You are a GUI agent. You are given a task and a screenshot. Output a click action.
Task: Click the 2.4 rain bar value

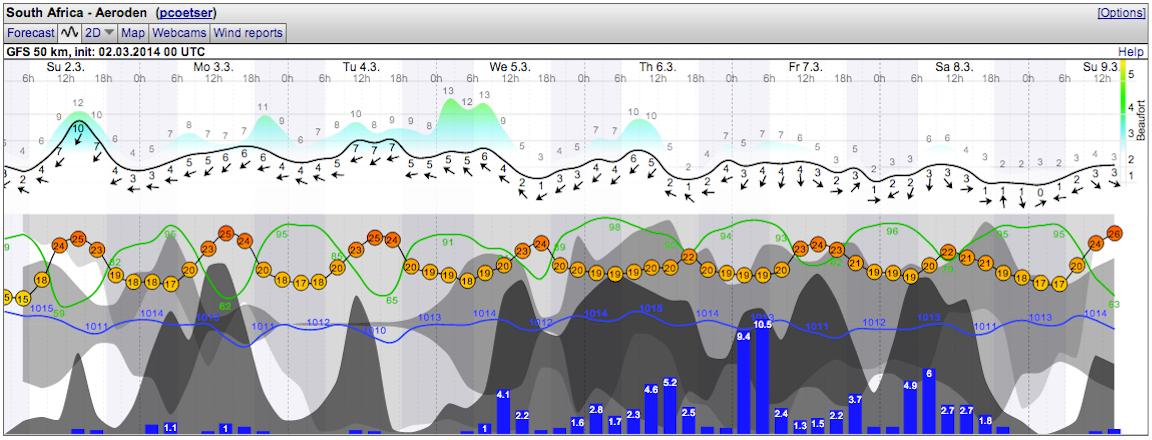pyautogui.click(x=781, y=414)
